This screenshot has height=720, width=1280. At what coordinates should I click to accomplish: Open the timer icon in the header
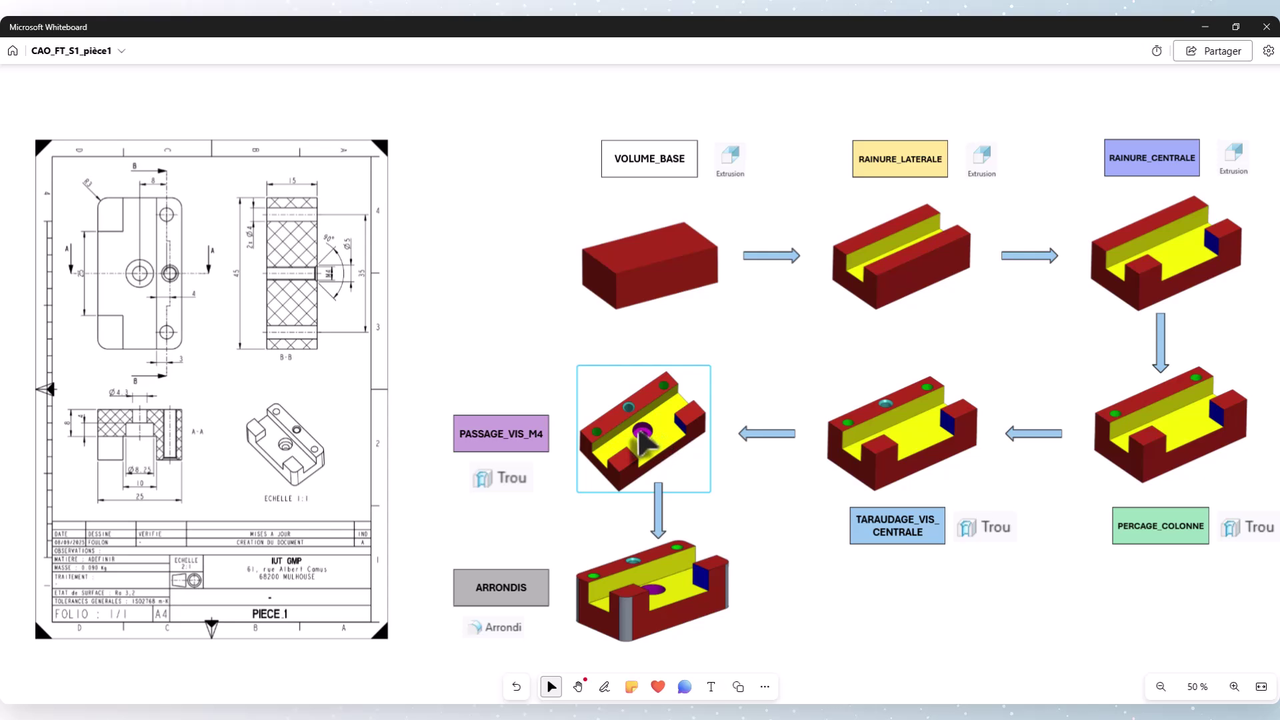1157,51
